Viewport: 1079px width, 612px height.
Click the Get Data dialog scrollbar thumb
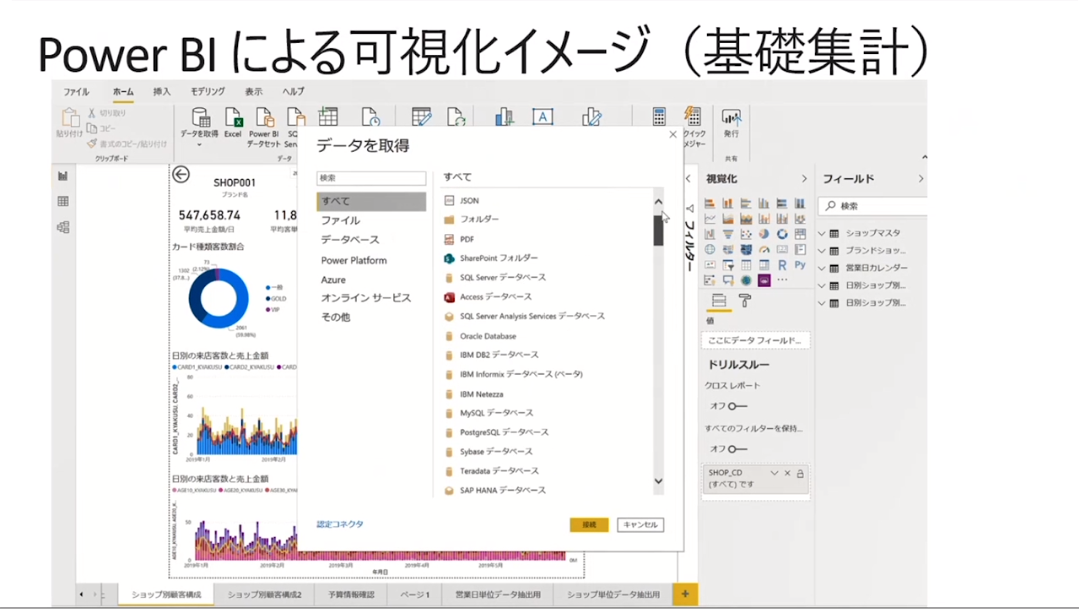[659, 230]
